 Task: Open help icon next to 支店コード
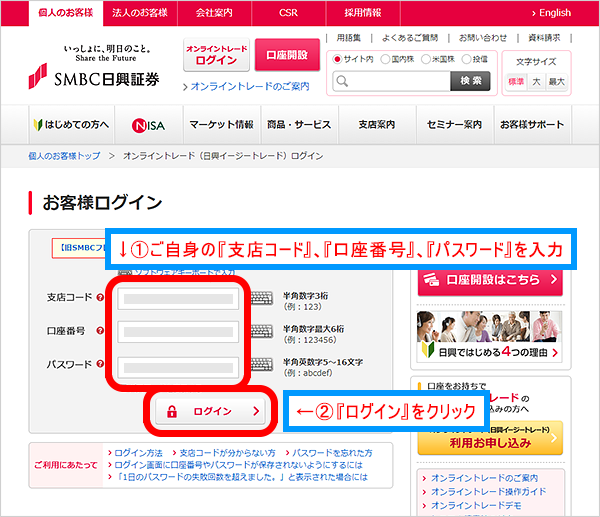pos(100,297)
